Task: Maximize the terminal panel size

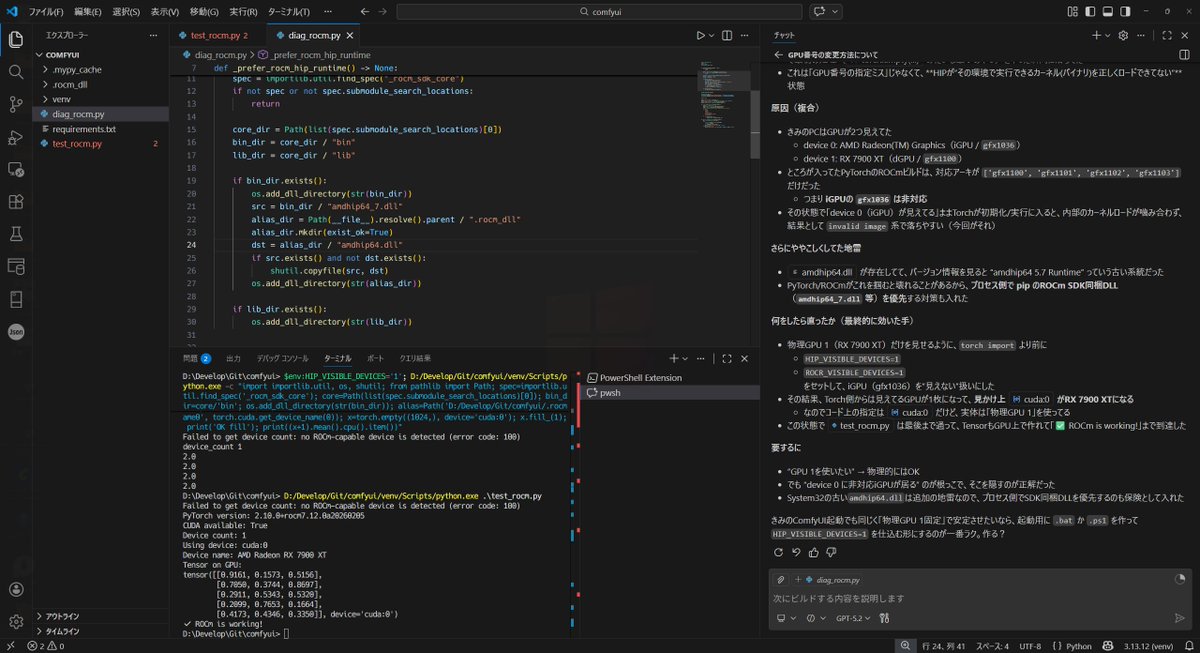Action: click(x=727, y=358)
